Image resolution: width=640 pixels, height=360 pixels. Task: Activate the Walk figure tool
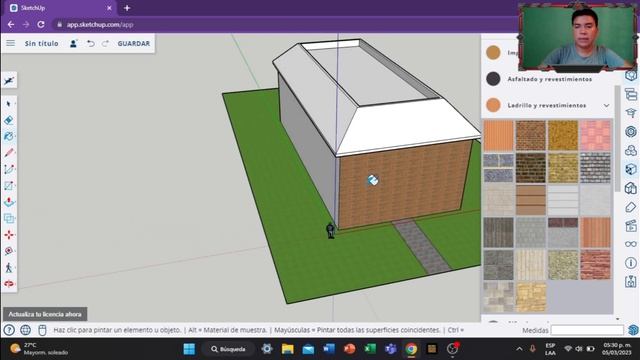(9, 267)
